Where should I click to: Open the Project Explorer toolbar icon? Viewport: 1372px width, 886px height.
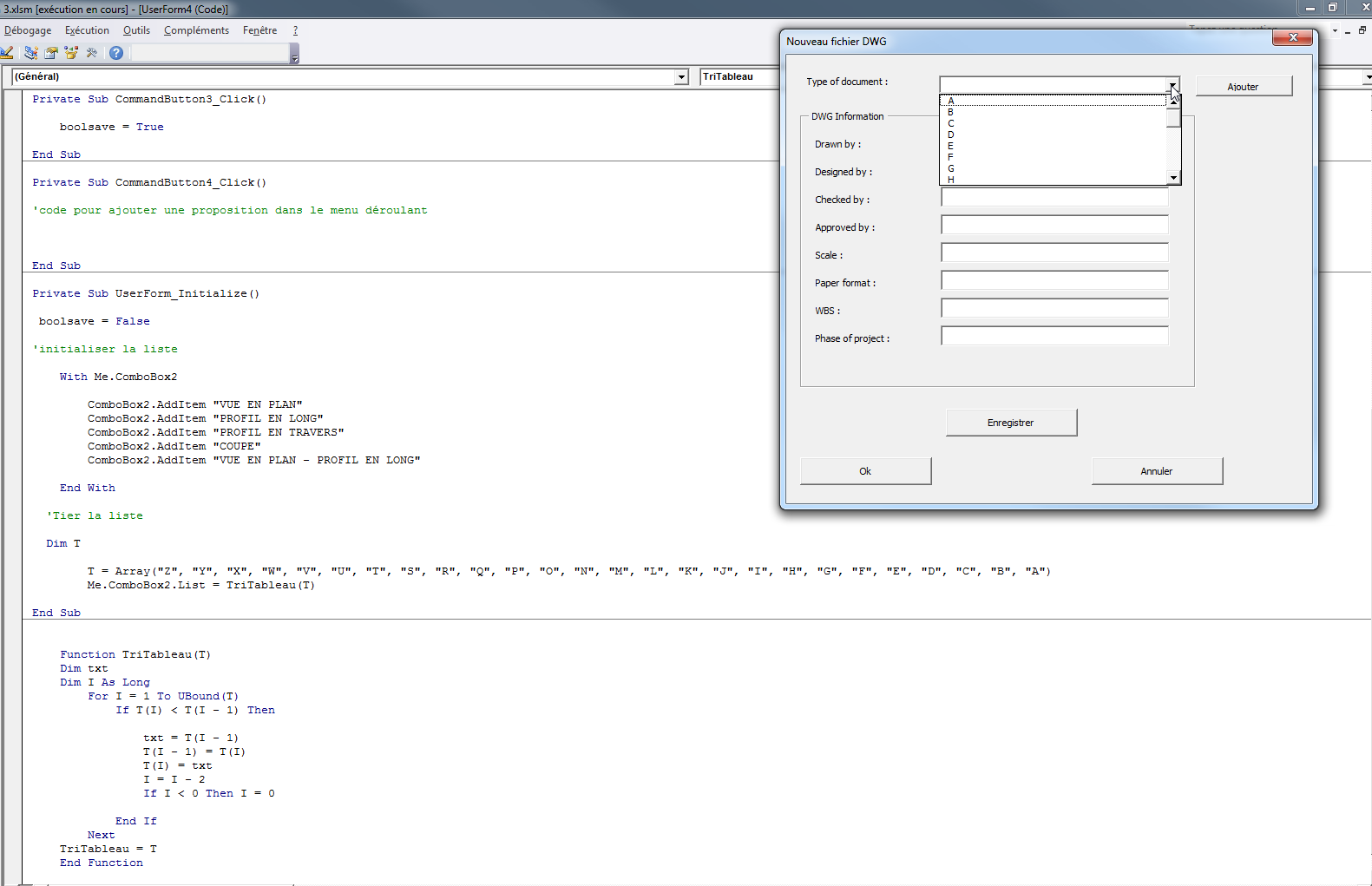(30, 53)
